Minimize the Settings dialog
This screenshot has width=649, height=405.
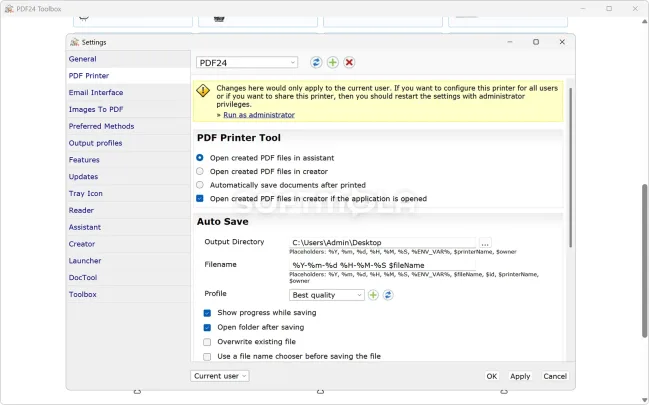point(510,42)
